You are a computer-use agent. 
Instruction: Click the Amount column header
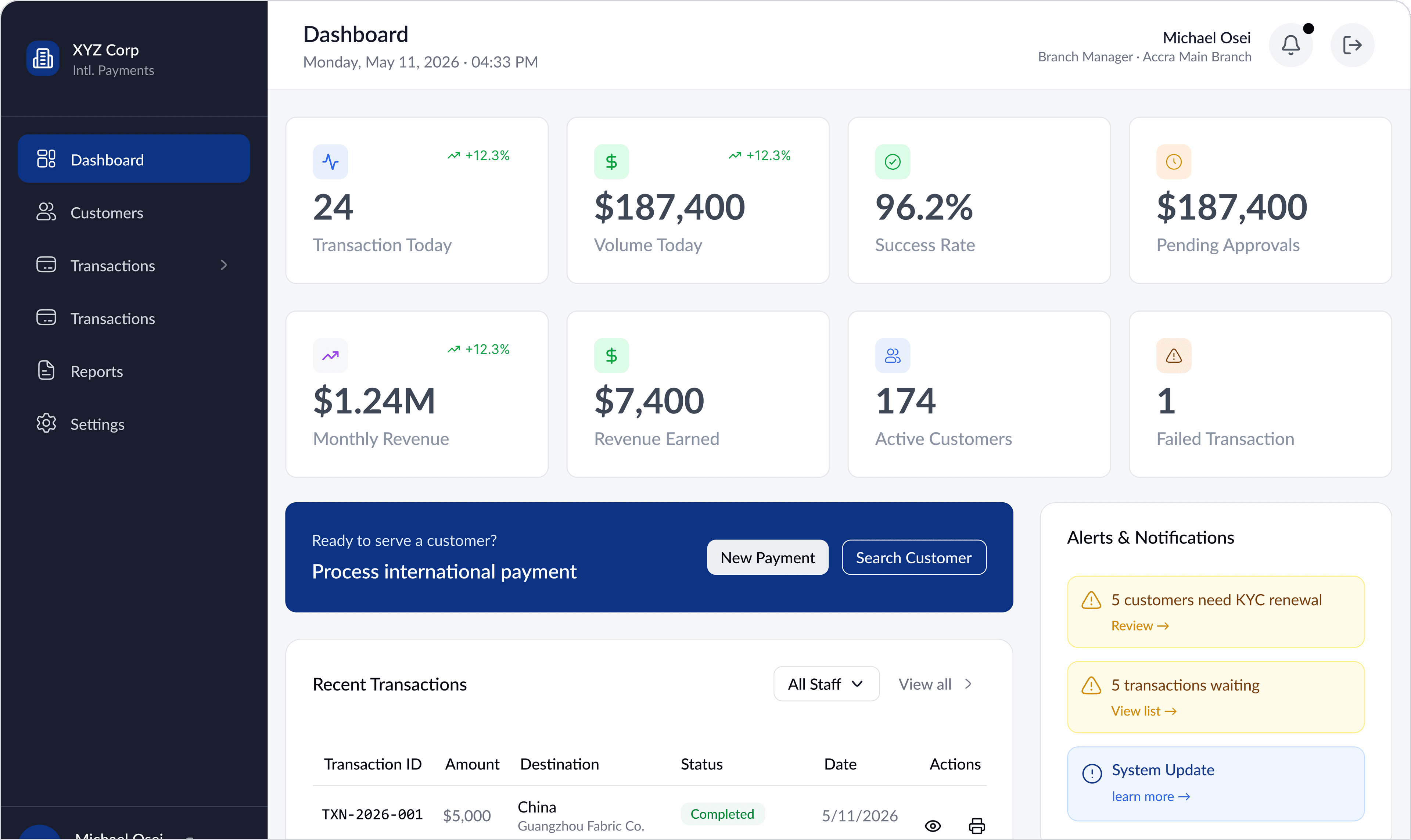tap(472, 764)
